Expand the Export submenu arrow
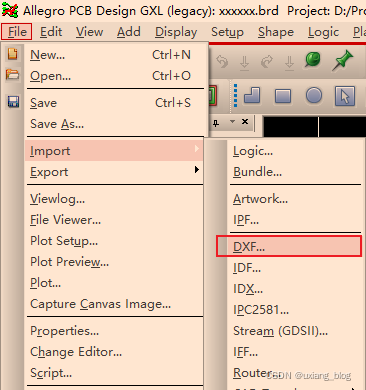 click(x=197, y=170)
